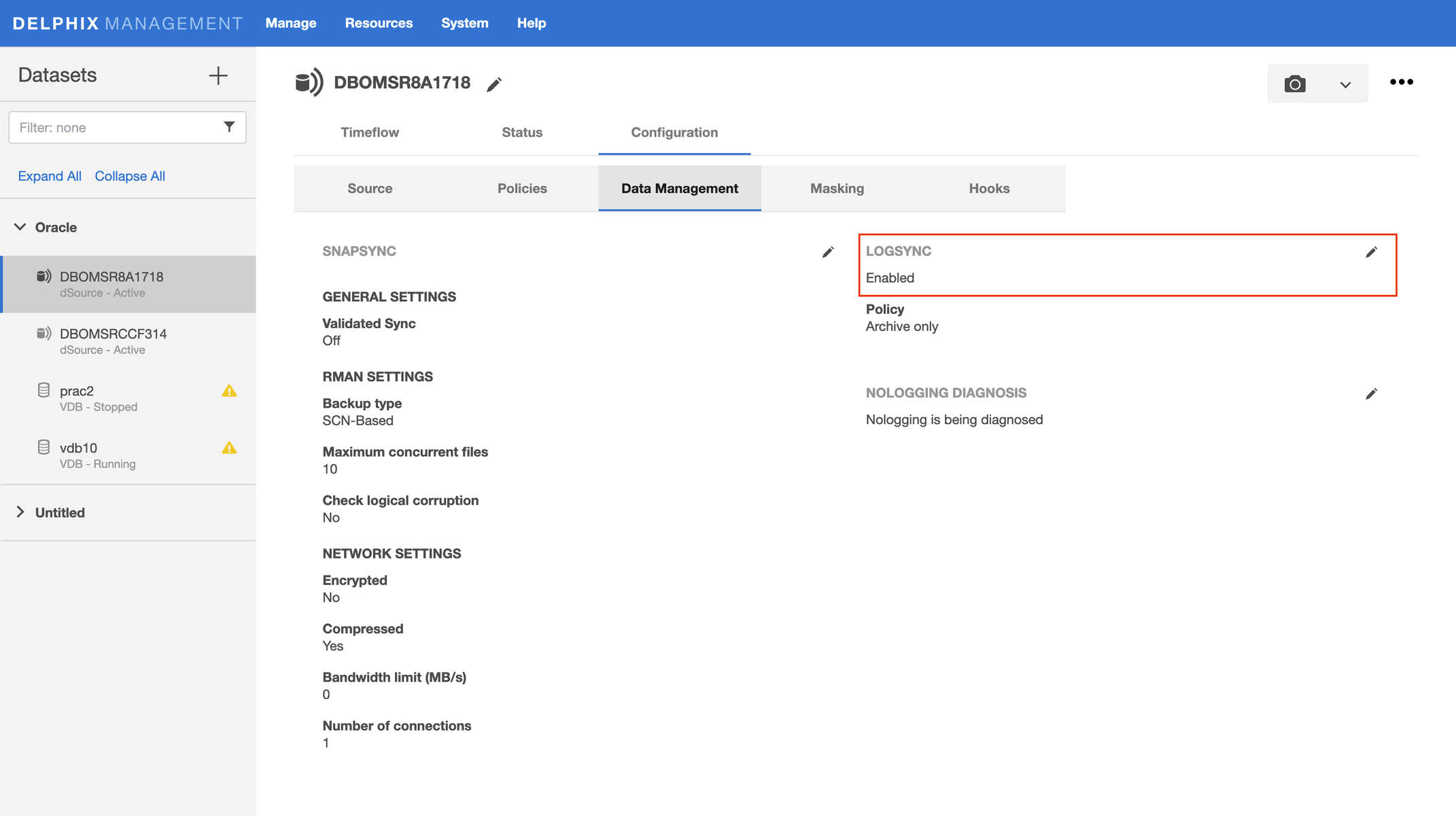Edit SnapSync settings with the pencil icon
1456x816 pixels.
point(827,252)
